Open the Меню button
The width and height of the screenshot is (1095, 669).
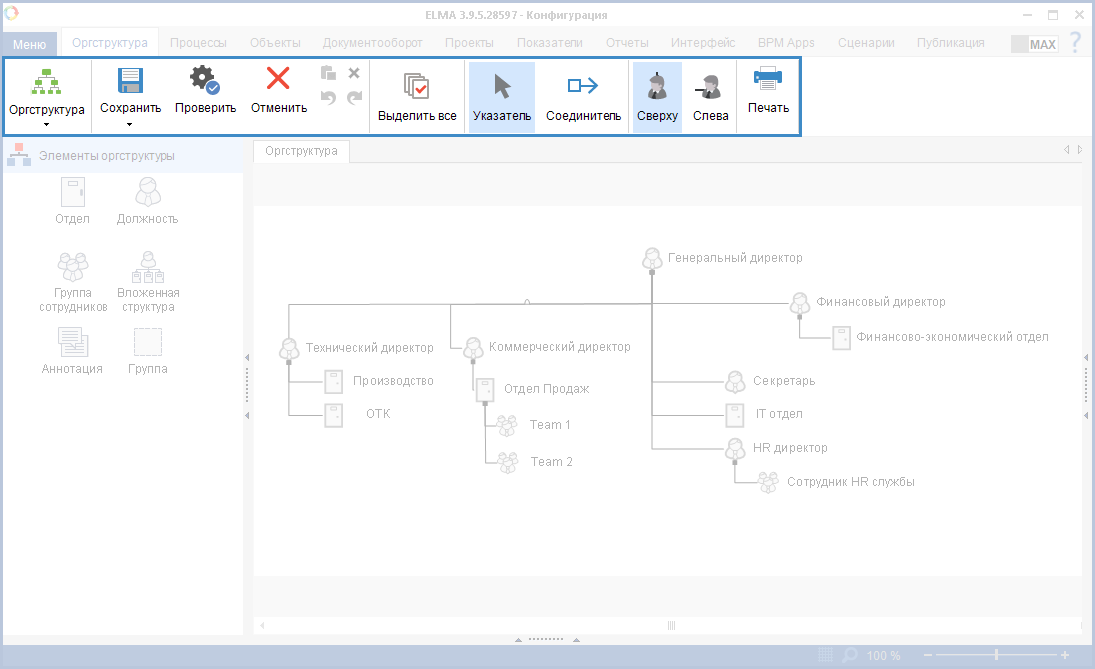pyautogui.click(x=29, y=44)
